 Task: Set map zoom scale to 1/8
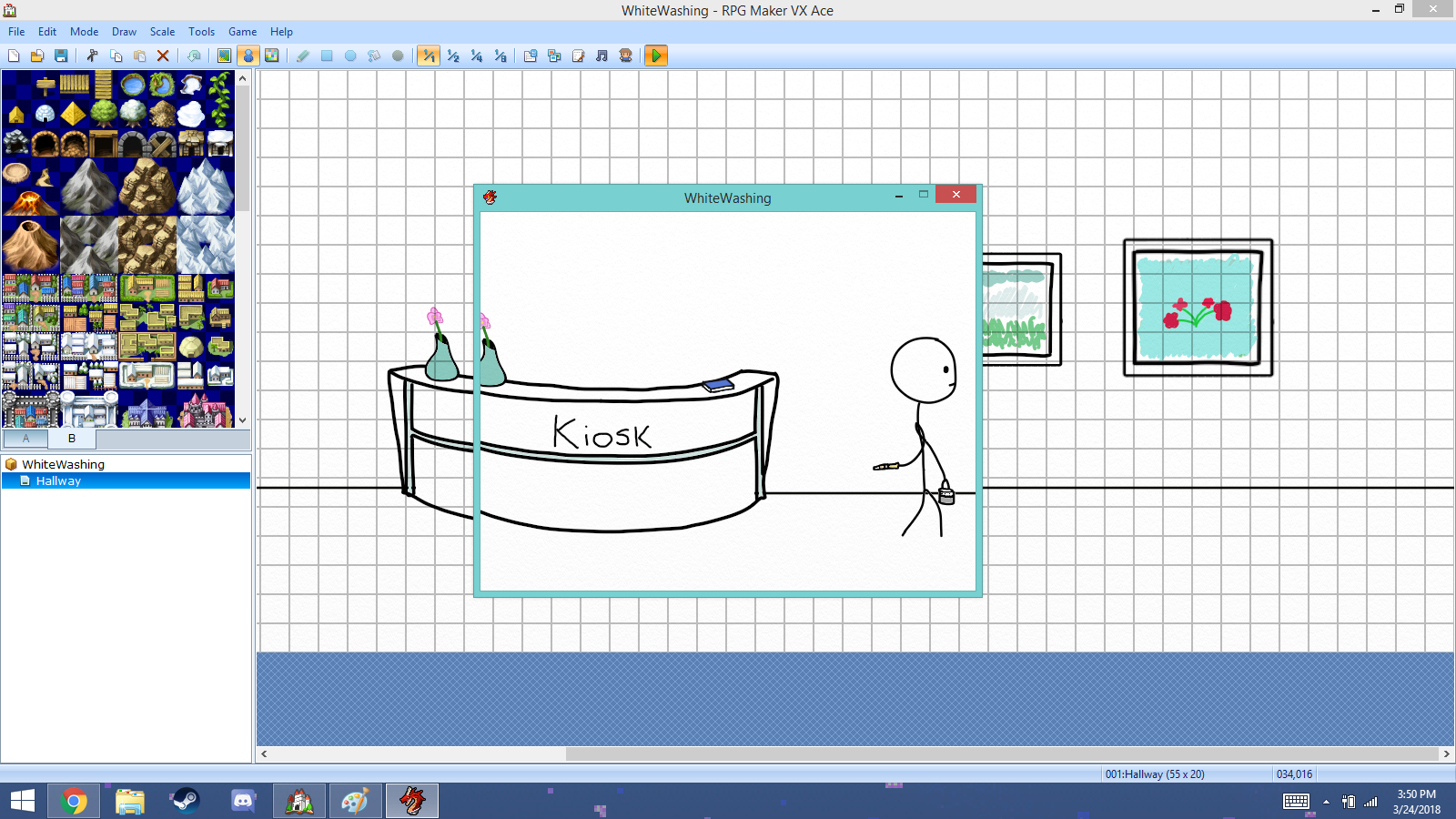click(500, 56)
